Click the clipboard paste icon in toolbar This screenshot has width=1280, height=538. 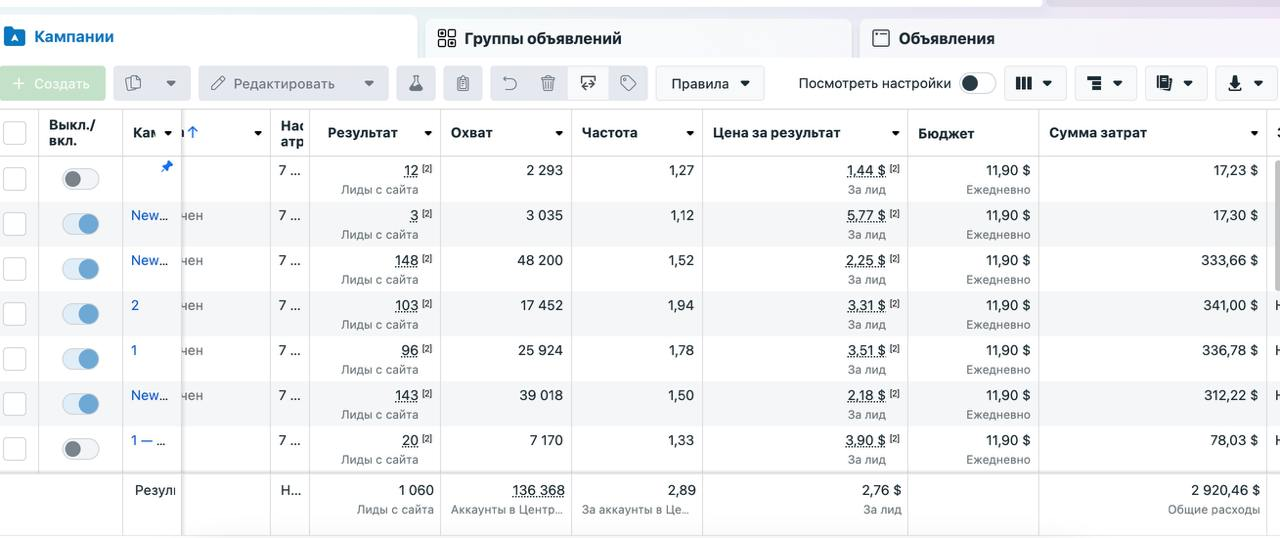pyautogui.click(x=462, y=84)
